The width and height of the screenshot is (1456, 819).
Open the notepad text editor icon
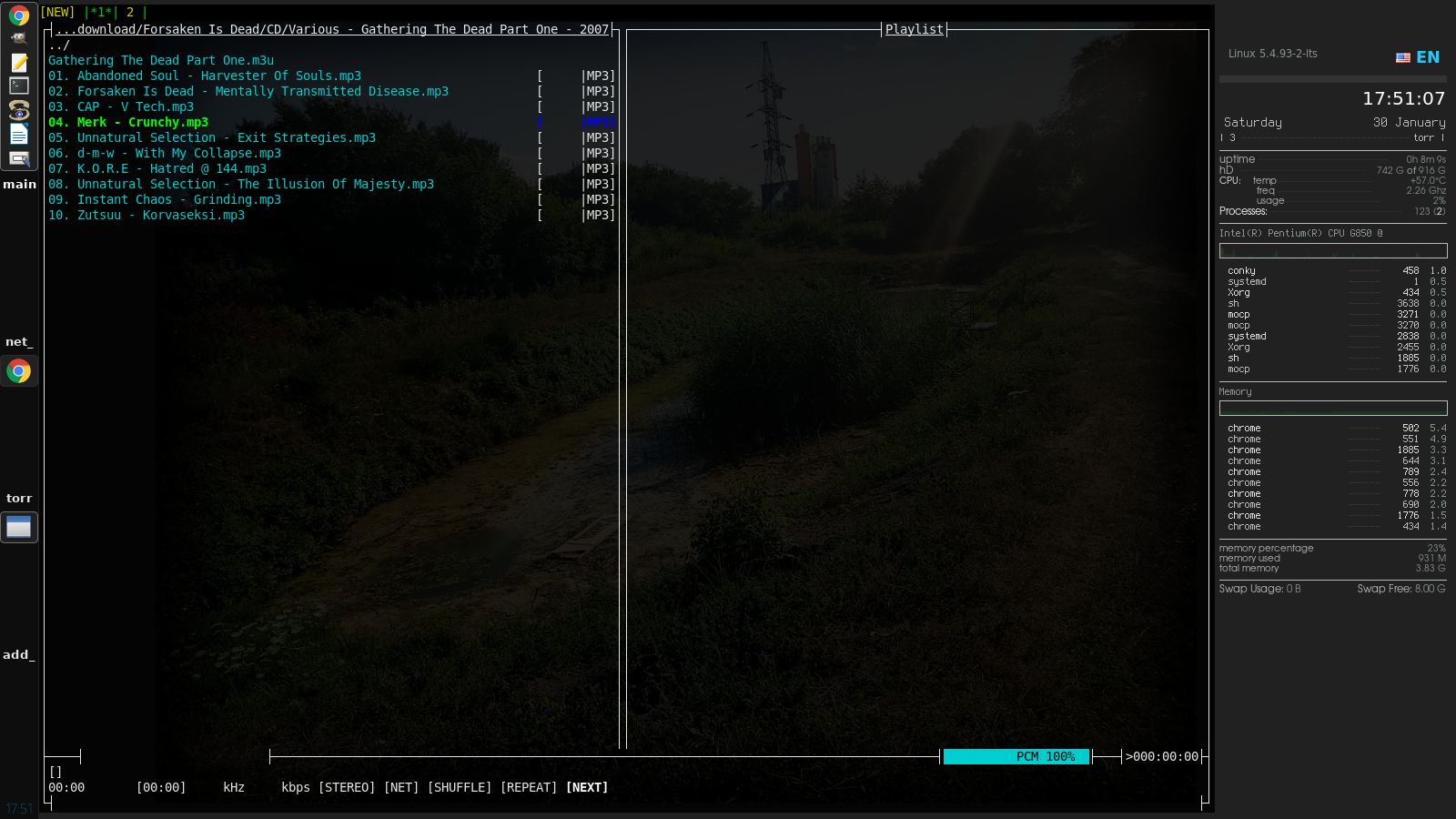click(x=19, y=62)
